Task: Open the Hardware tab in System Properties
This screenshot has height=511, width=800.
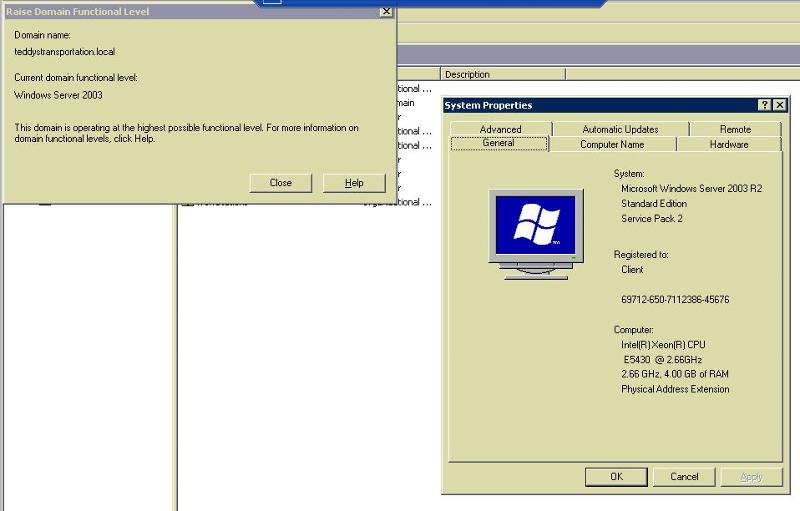Action: 729,144
